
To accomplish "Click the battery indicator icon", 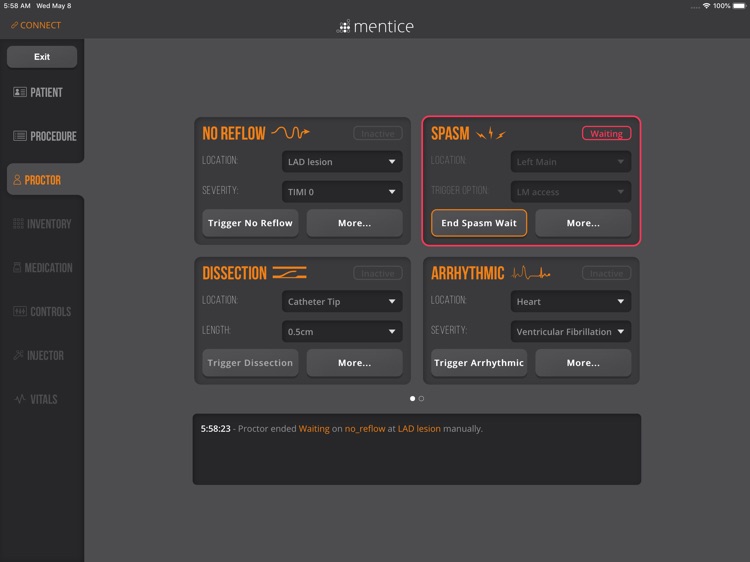I will 739,6.
